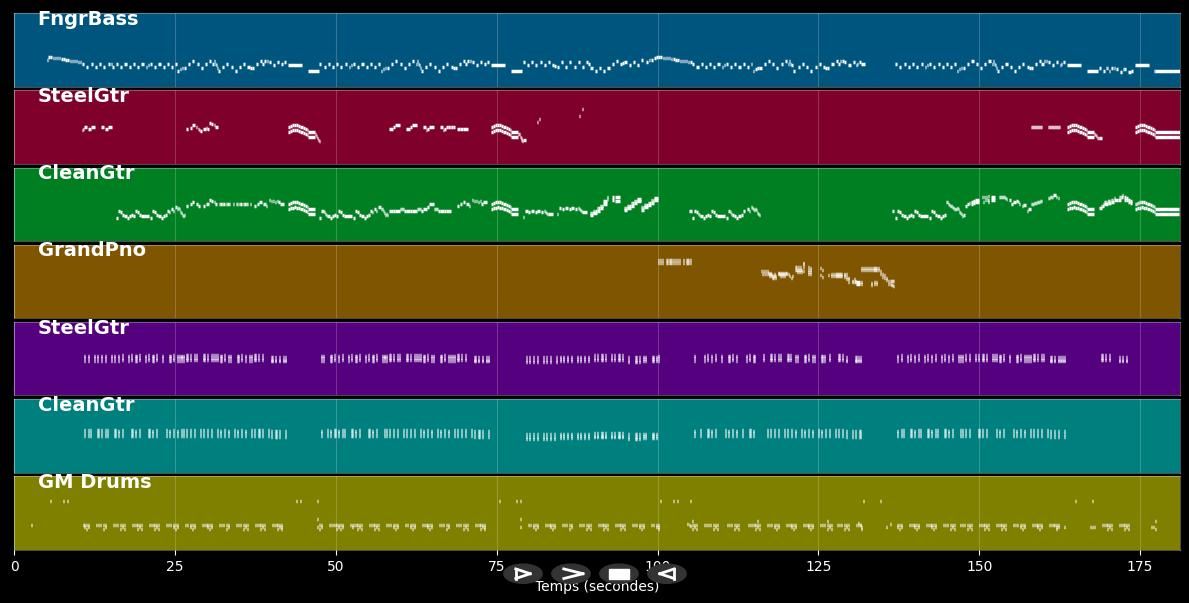Select the CleanGtr label on teal track
Image resolution: width=1189 pixels, height=603 pixels.
[x=86, y=405]
